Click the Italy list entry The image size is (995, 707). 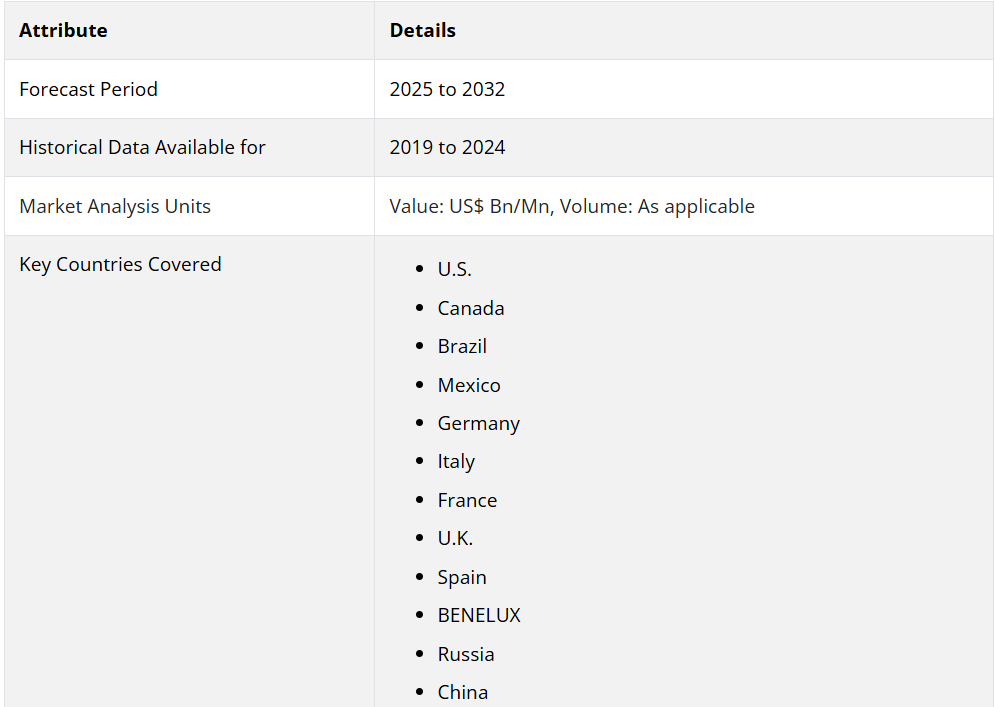(456, 462)
